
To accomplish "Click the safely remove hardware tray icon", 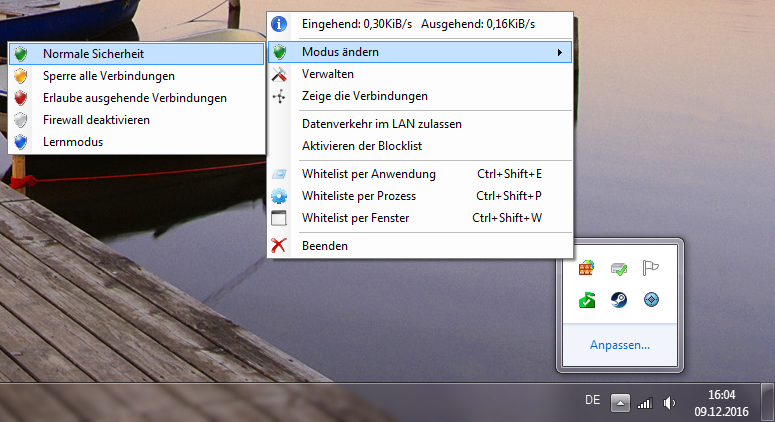I will [x=619, y=268].
